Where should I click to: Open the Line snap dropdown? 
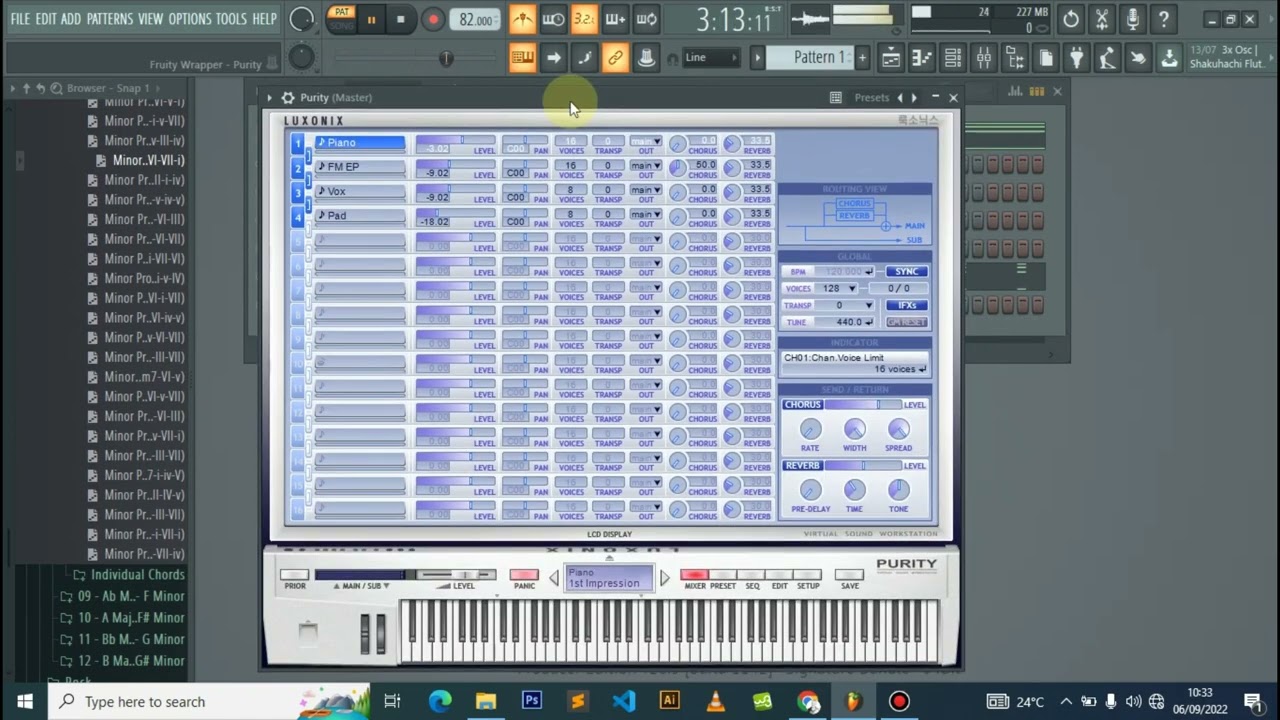click(710, 58)
